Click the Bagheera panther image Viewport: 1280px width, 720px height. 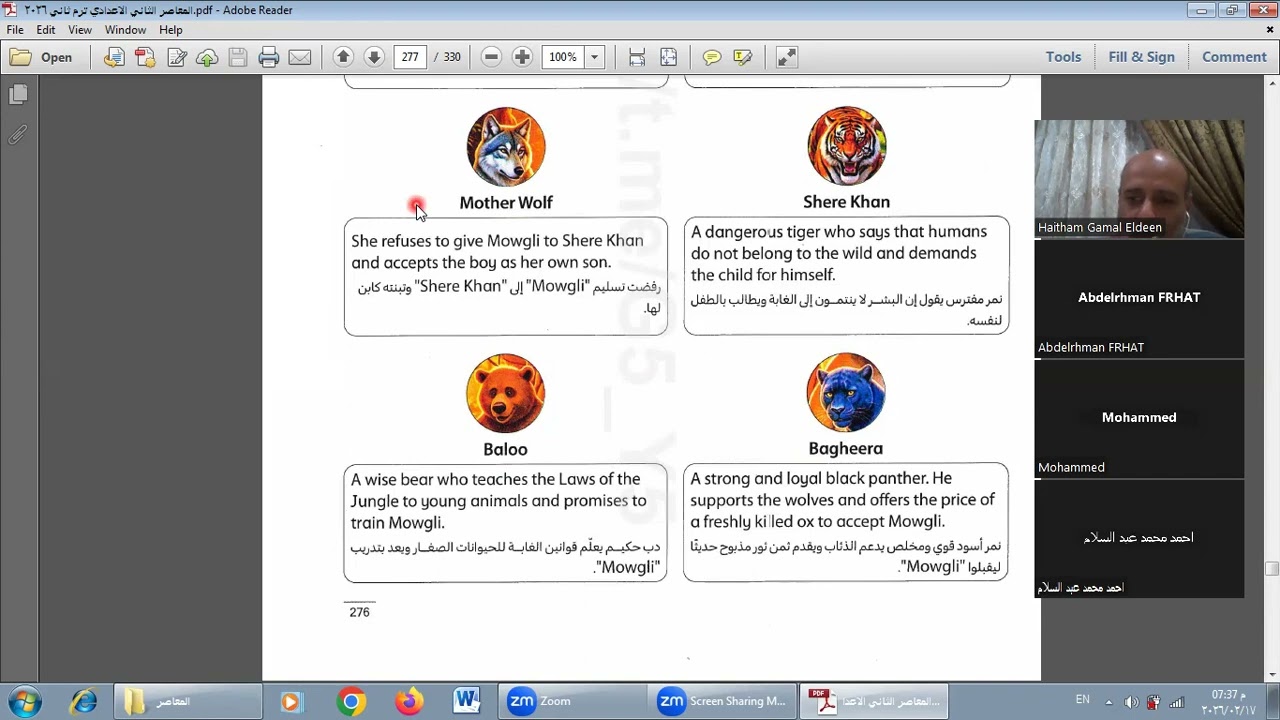point(846,392)
